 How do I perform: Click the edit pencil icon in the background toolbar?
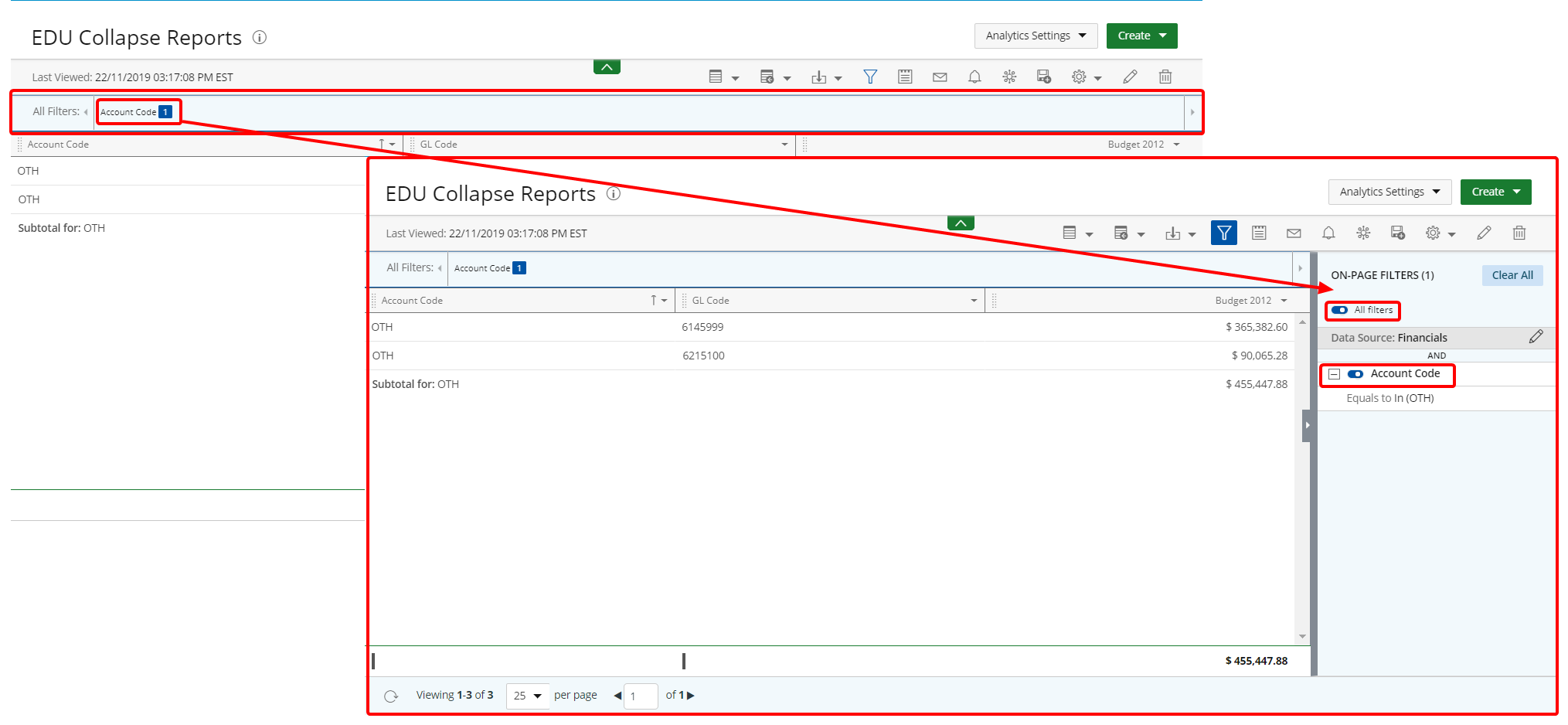(1130, 77)
